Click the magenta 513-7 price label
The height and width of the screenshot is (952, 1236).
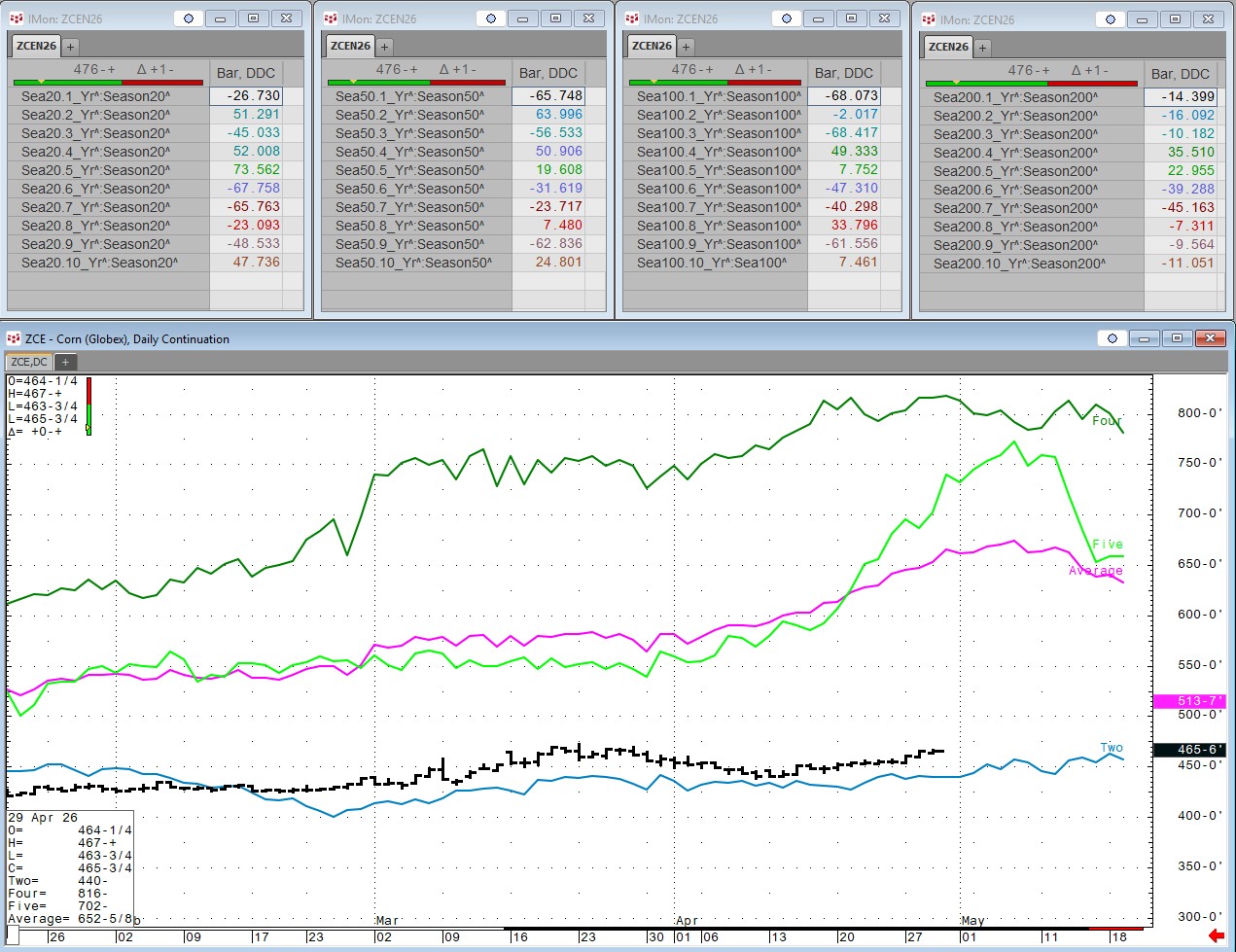(x=1188, y=701)
